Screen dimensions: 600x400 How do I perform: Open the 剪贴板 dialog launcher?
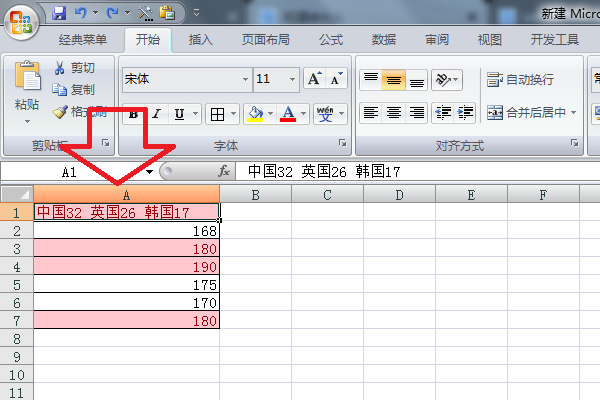click(106, 143)
